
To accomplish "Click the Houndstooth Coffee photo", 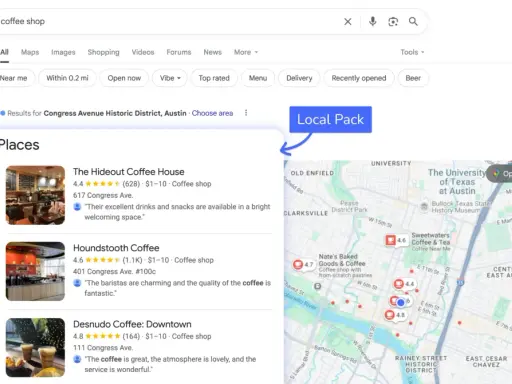I will [35, 271].
